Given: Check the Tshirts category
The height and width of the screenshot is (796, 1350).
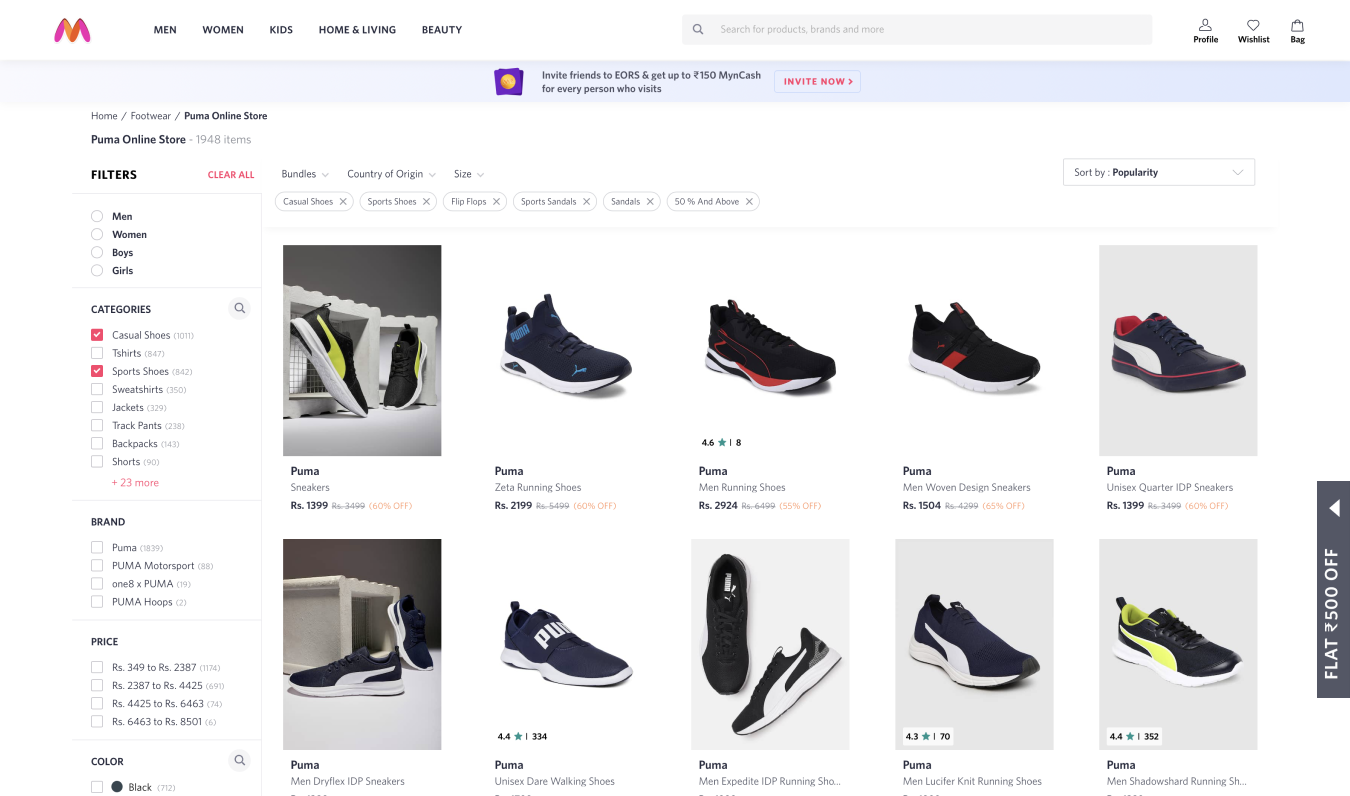Looking at the screenshot, I should pyautogui.click(x=97, y=353).
